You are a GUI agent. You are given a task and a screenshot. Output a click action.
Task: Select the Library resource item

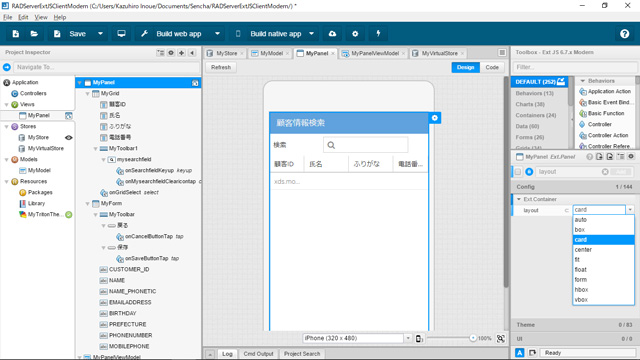(x=36, y=203)
